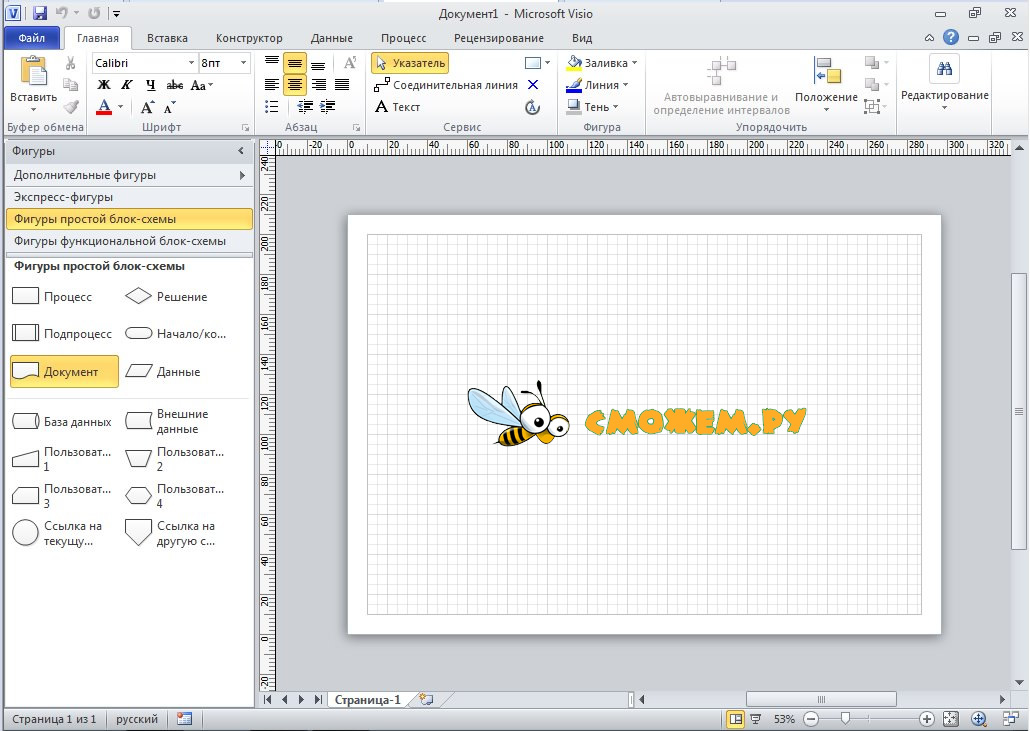1030x731 pixels.
Task: Click the pan and zoom window icon
Action: (x=979, y=719)
